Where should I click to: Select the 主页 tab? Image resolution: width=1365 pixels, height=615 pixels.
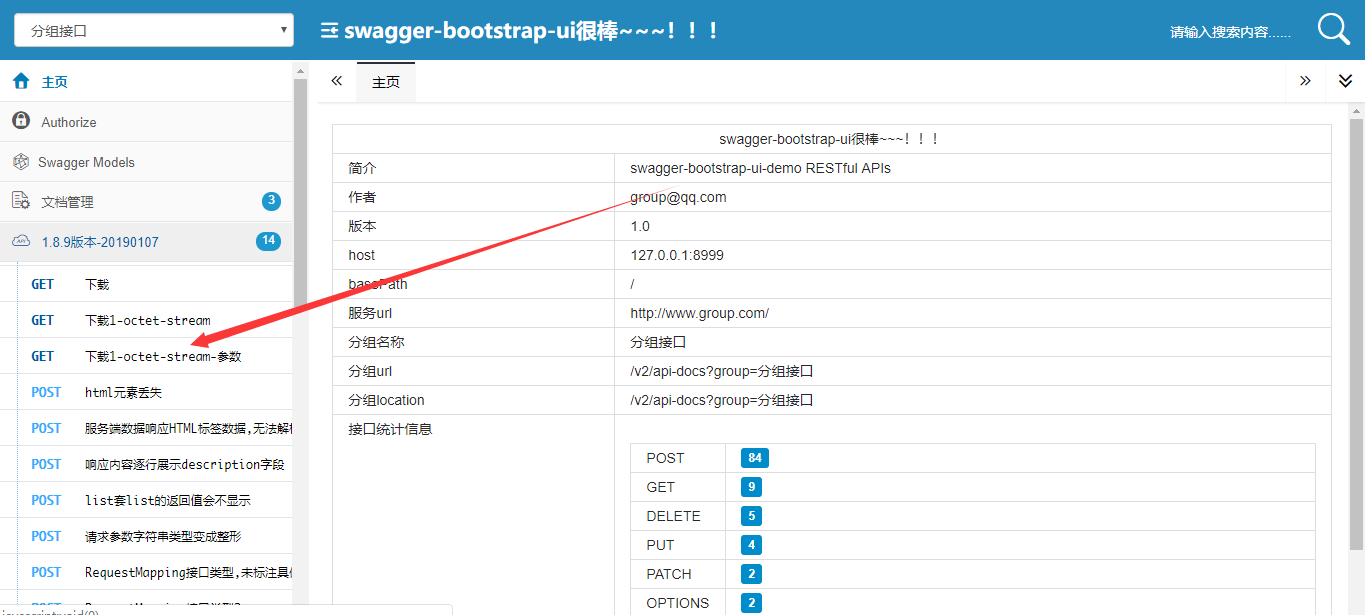(x=386, y=82)
